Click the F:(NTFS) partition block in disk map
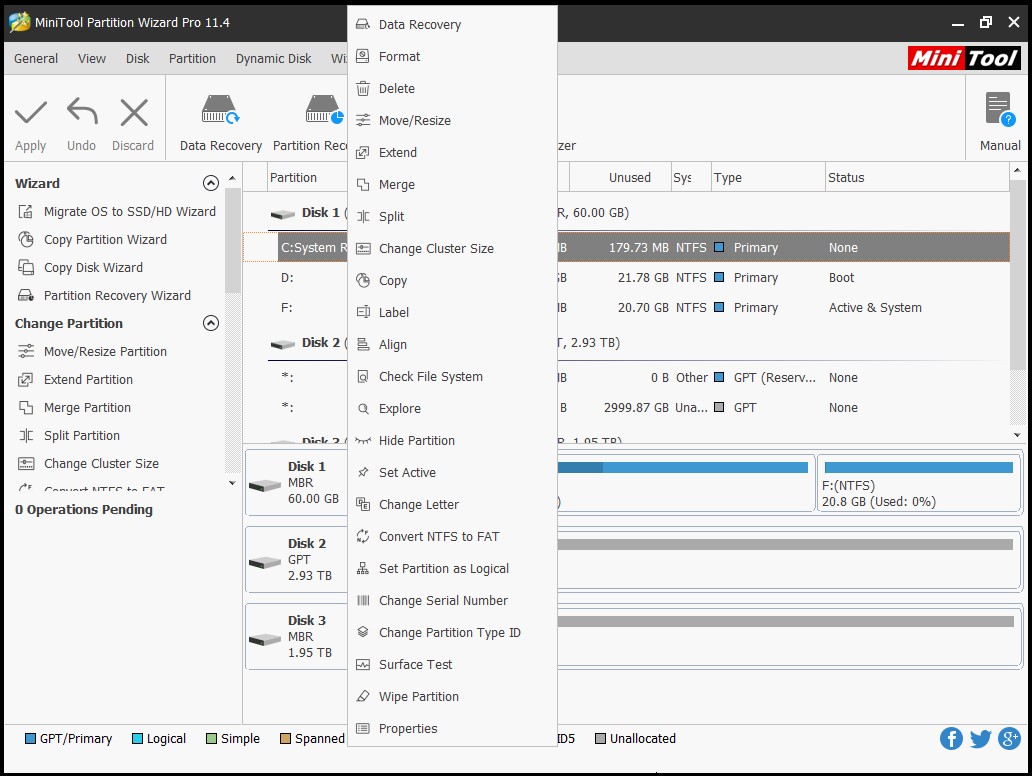The height and width of the screenshot is (776, 1032). [x=918, y=484]
